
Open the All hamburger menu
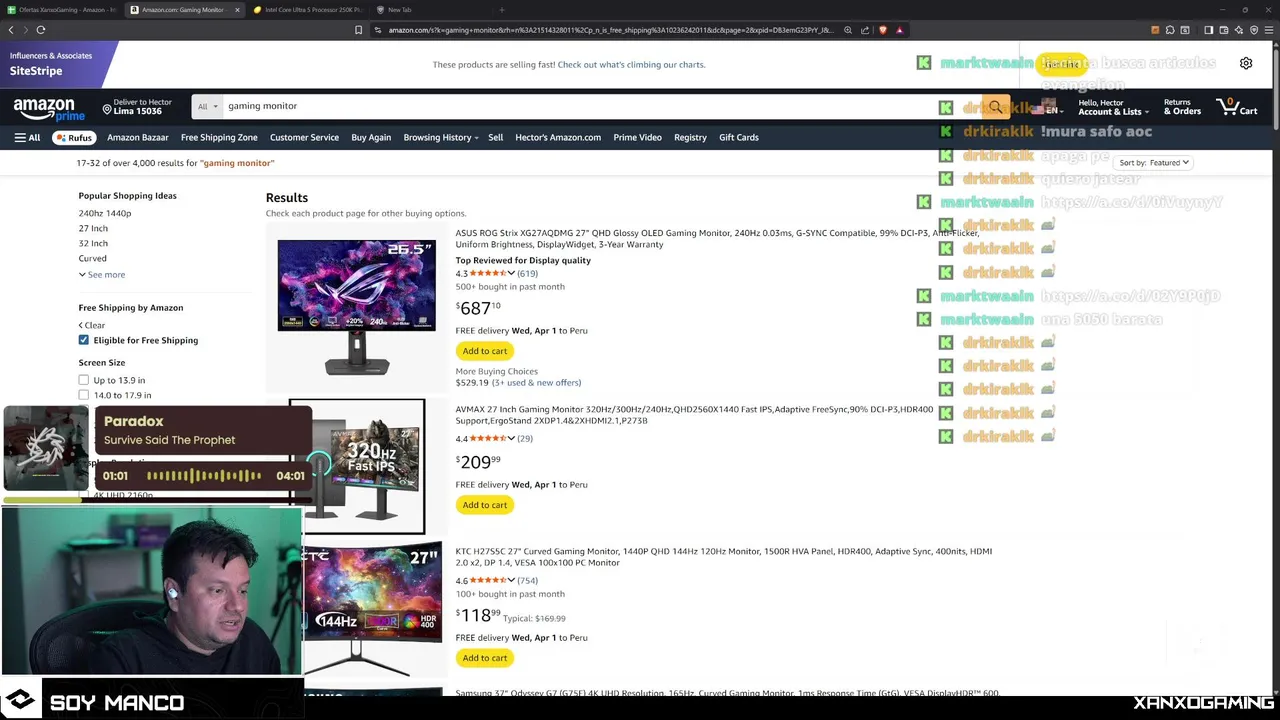click(x=27, y=137)
